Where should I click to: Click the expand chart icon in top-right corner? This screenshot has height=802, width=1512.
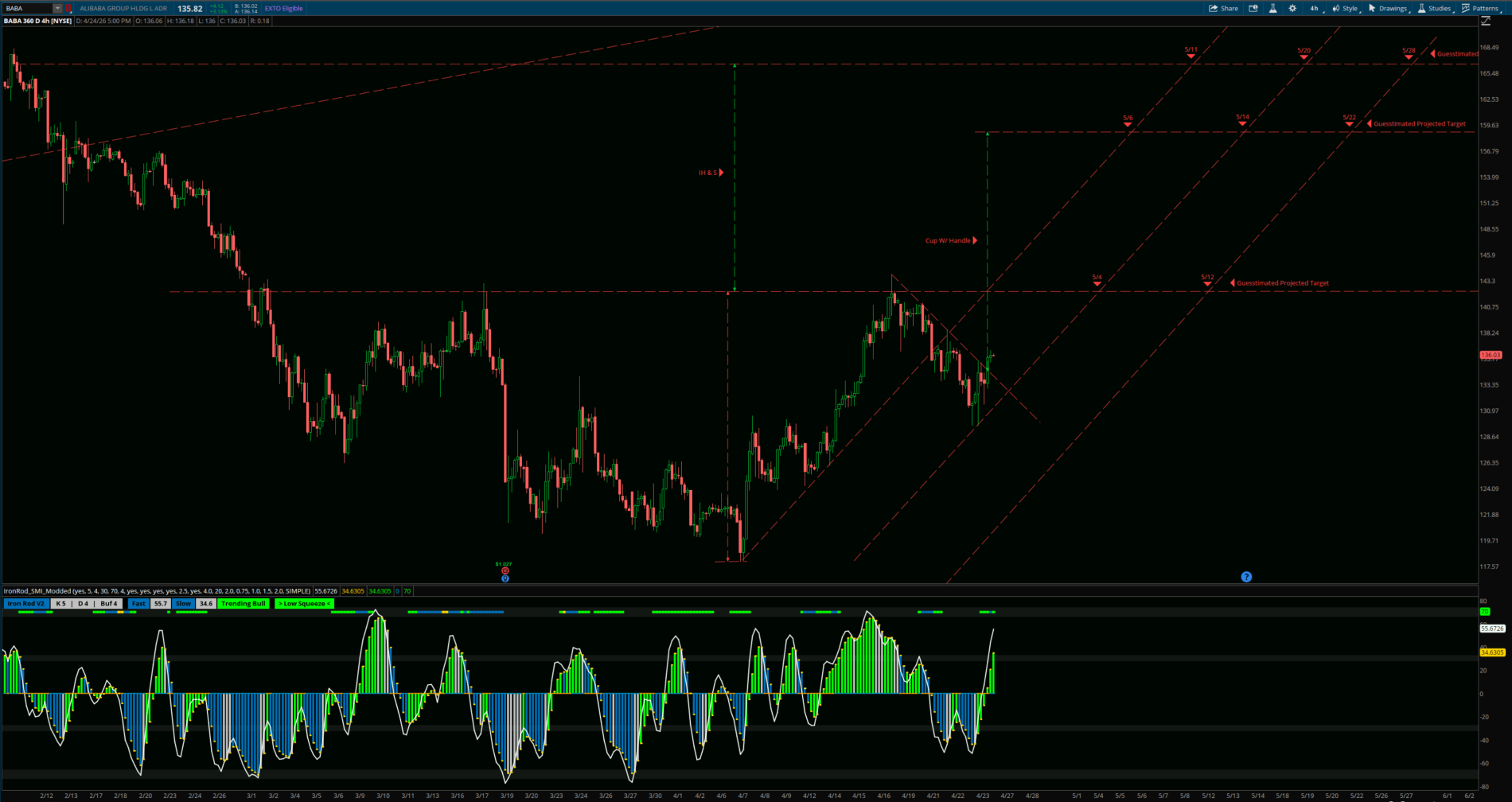click(1487, 22)
